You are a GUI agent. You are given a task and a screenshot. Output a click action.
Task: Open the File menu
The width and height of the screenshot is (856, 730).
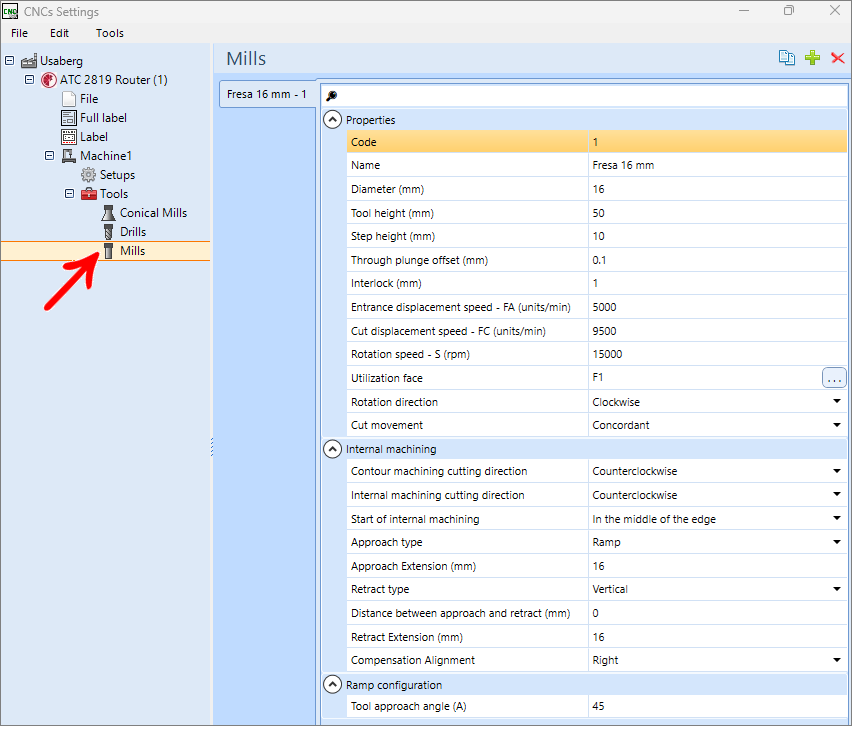20,33
